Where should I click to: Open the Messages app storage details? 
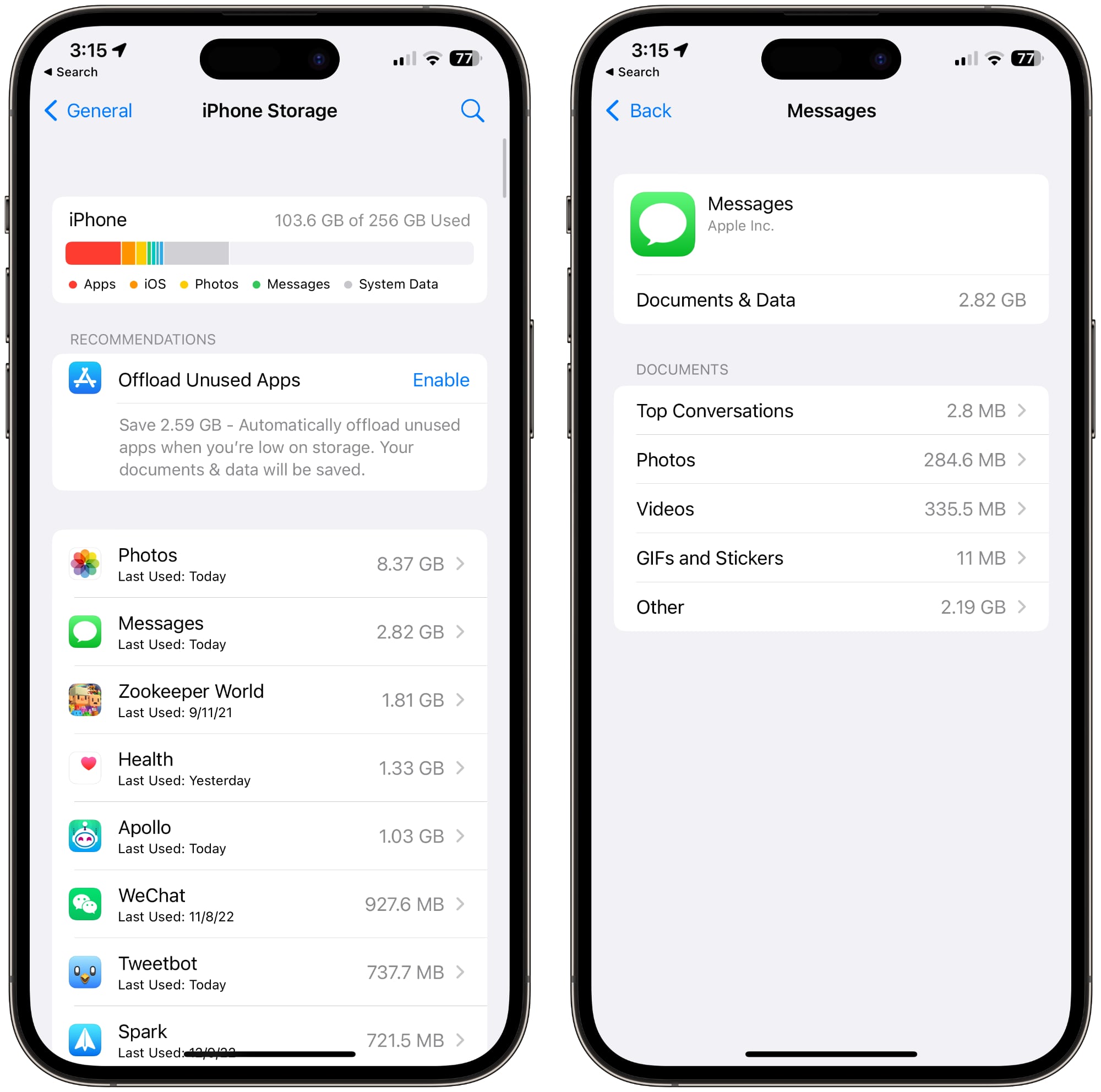point(275,650)
